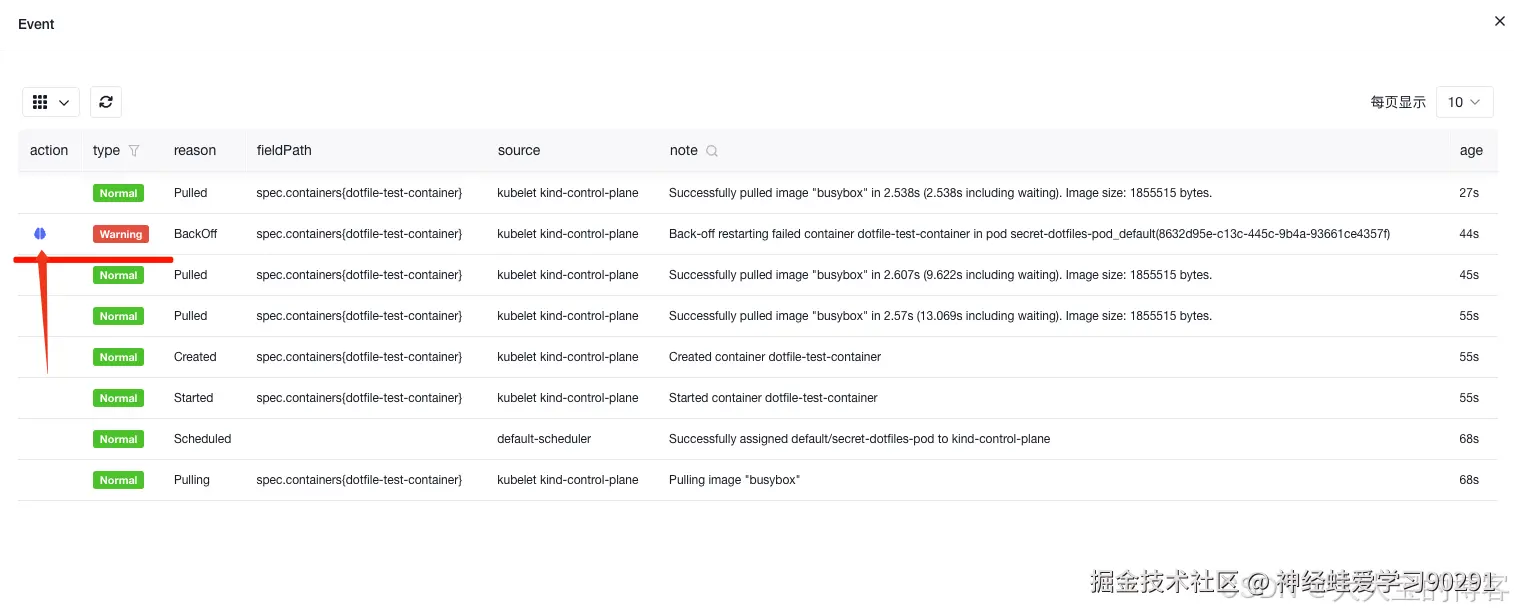Click the Normal badge on the Scheduled row
The width and height of the screenshot is (1514, 614).
pyautogui.click(x=118, y=439)
